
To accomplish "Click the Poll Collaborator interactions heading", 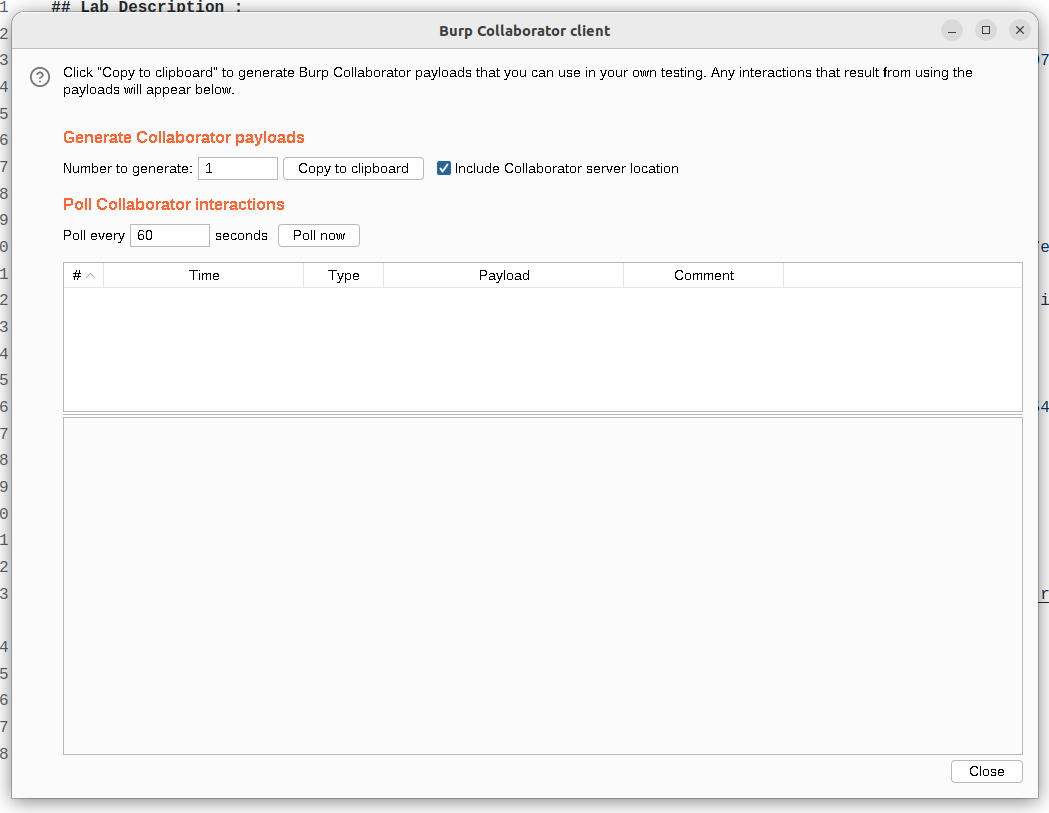I will tap(174, 204).
